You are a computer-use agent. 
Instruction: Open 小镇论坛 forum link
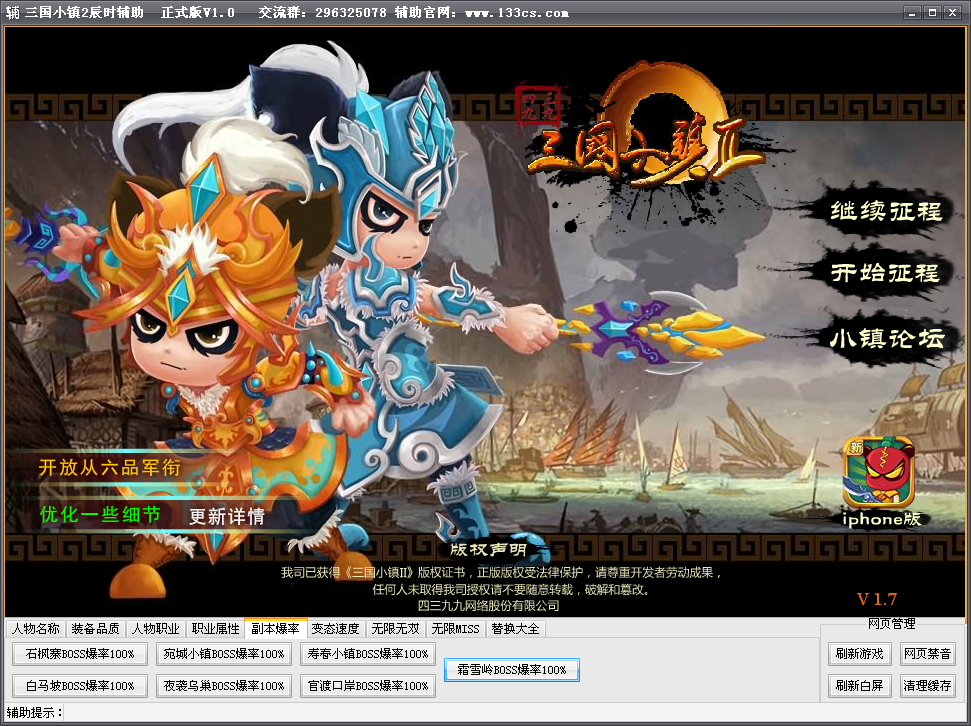886,338
